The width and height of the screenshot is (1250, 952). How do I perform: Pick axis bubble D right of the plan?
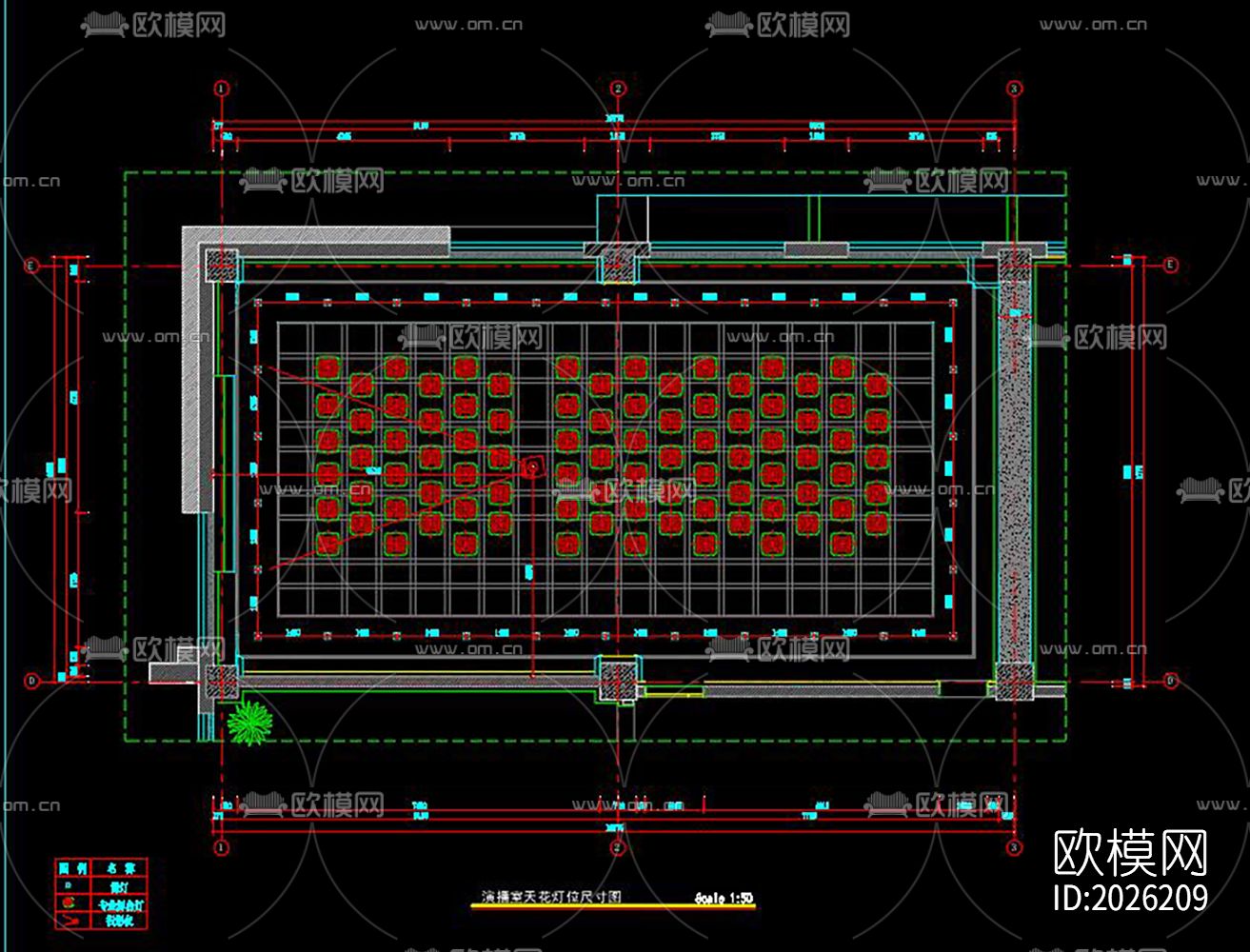pos(1171,681)
